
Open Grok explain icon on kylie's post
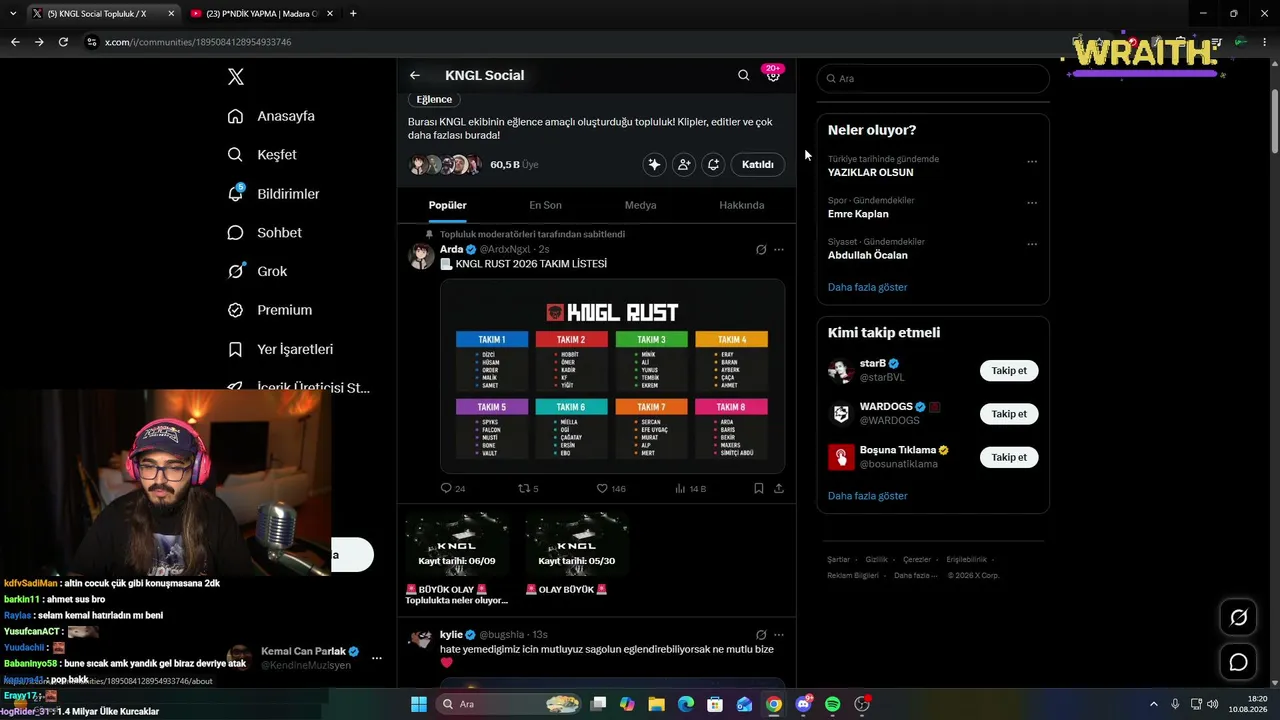tap(761, 635)
